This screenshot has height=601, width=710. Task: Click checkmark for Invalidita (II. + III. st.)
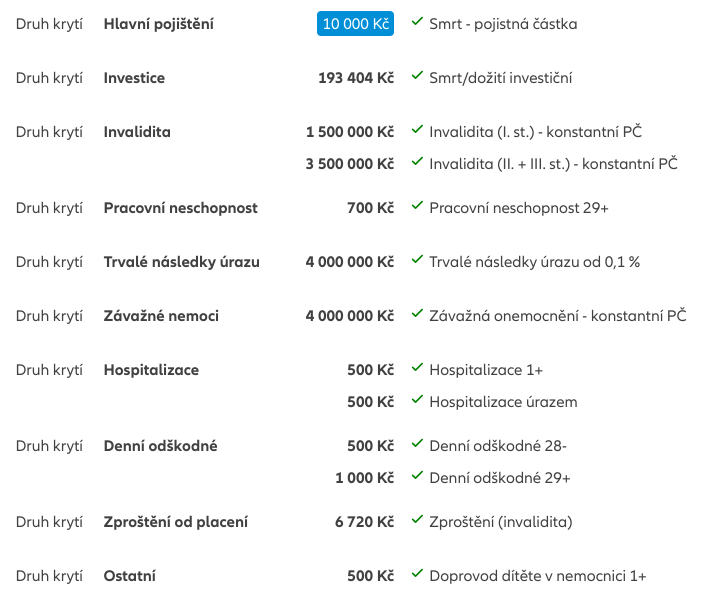(417, 162)
